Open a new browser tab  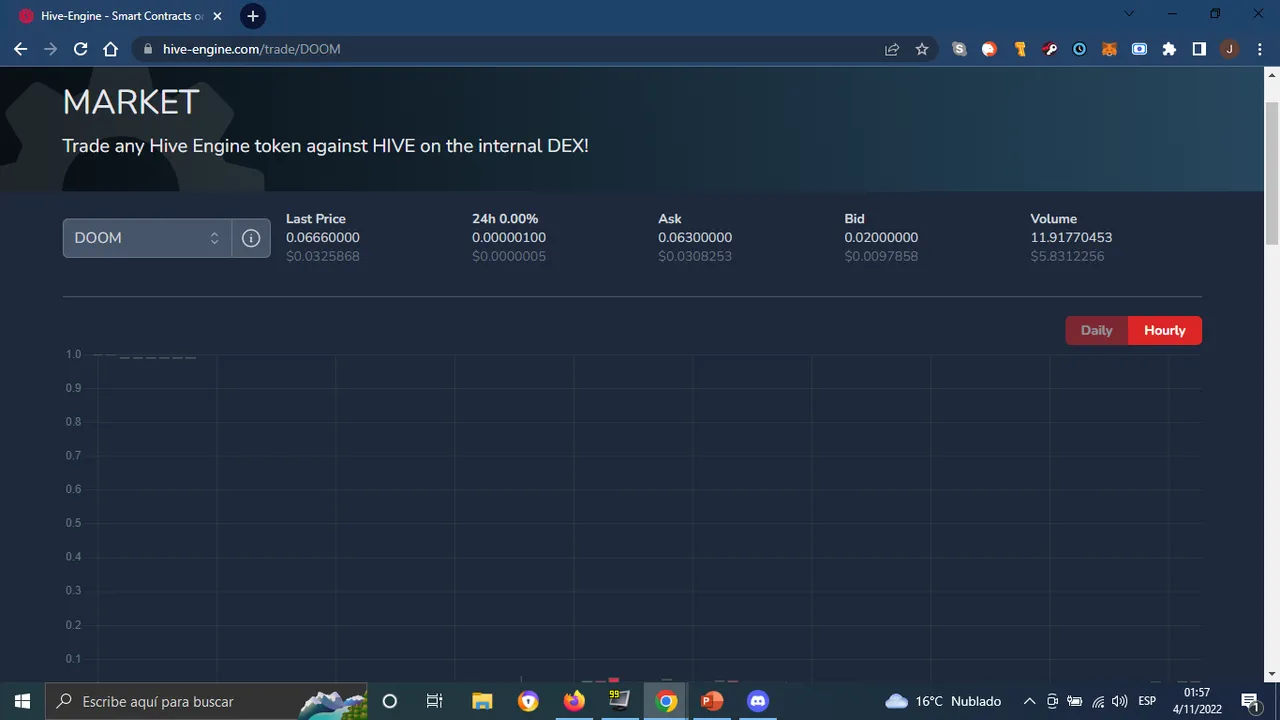pos(252,16)
